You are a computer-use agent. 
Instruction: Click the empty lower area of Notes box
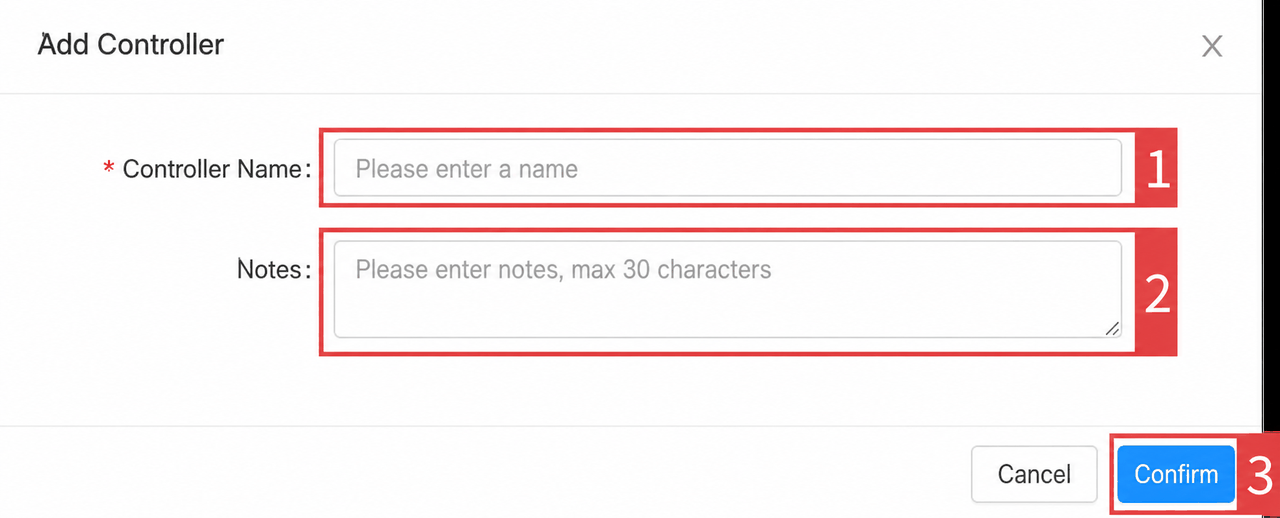pyautogui.click(x=700, y=312)
